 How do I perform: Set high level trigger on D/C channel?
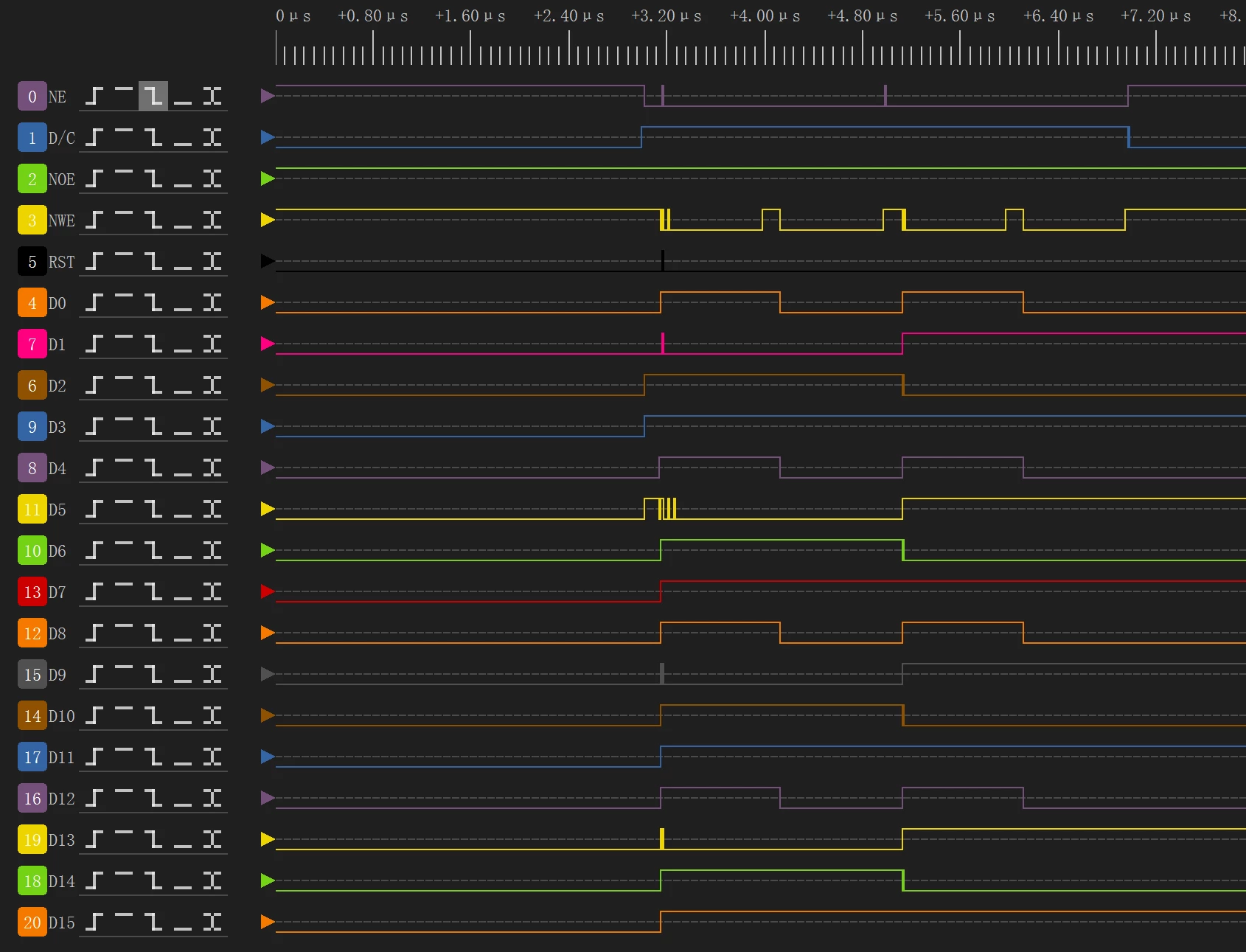point(124,137)
